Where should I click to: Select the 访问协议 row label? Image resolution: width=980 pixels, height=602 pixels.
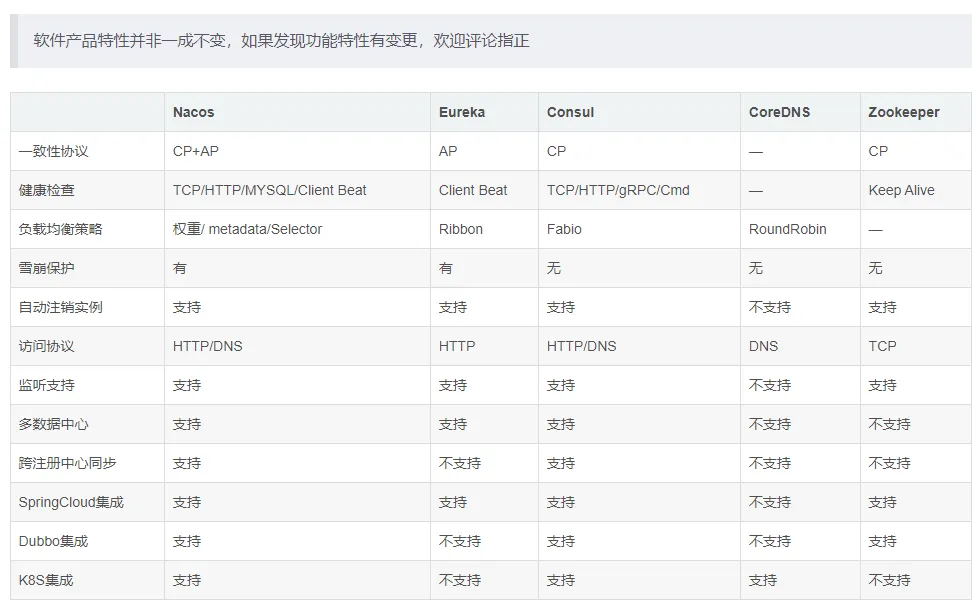tap(47, 346)
